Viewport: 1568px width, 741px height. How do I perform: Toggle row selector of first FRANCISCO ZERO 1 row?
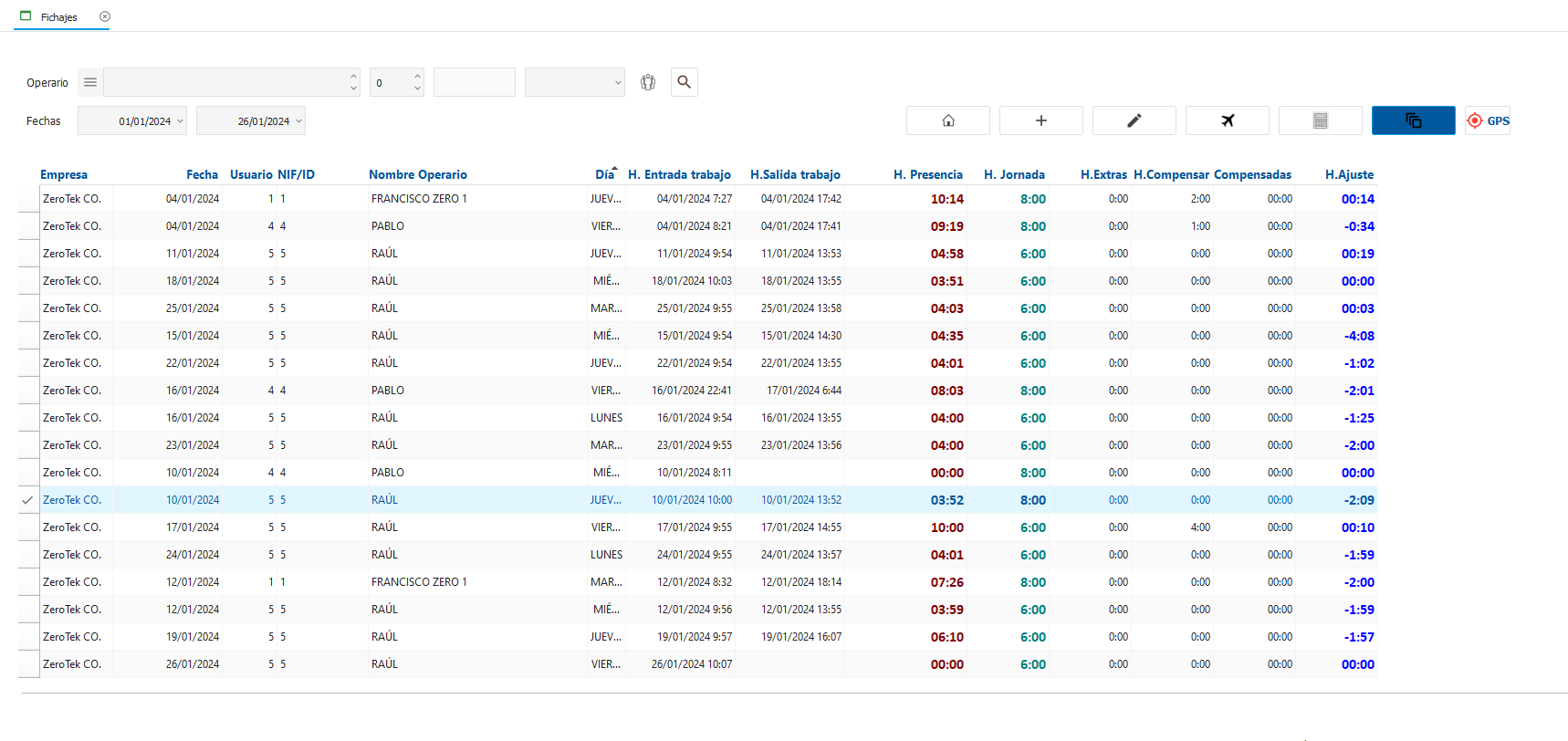point(28,199)
